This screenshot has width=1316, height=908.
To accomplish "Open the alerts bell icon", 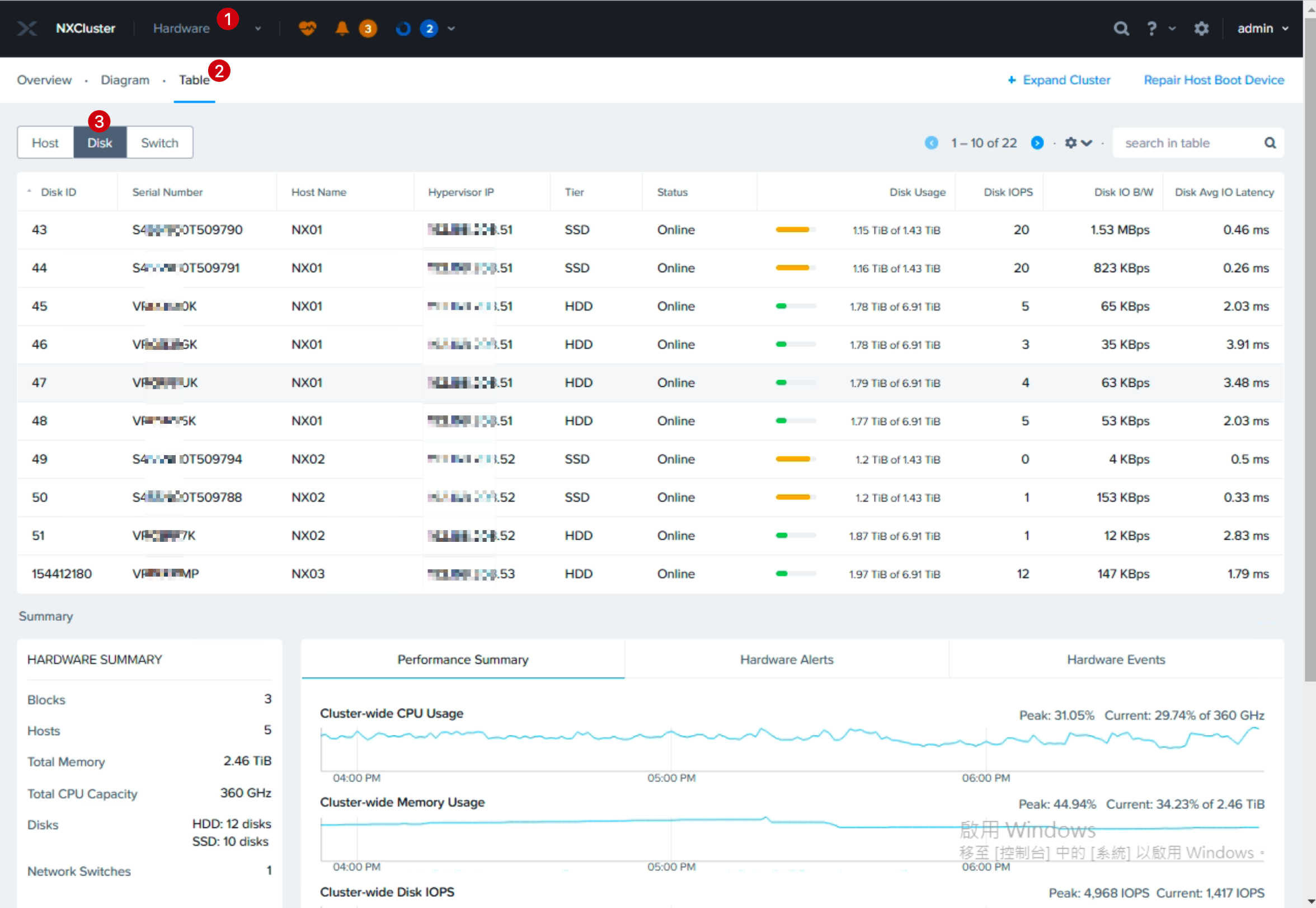I will click(342, 28).
